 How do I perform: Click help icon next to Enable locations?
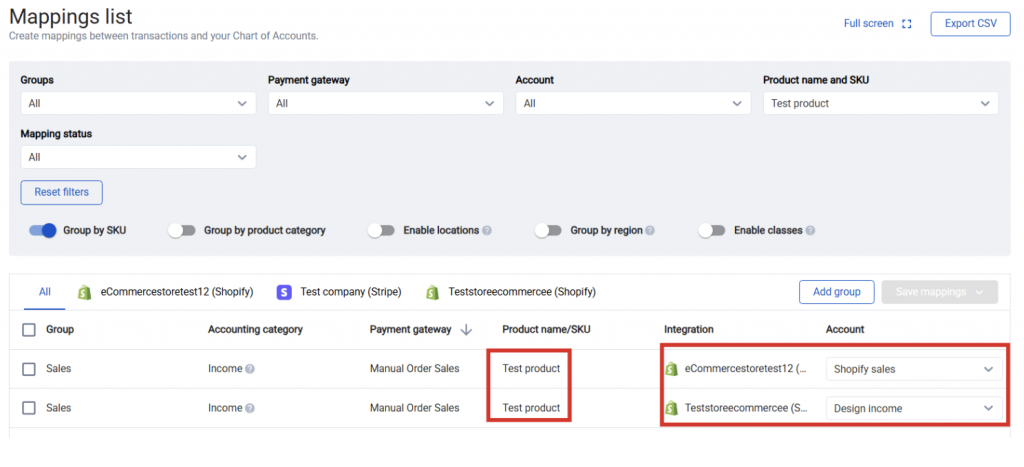(487, 230)
